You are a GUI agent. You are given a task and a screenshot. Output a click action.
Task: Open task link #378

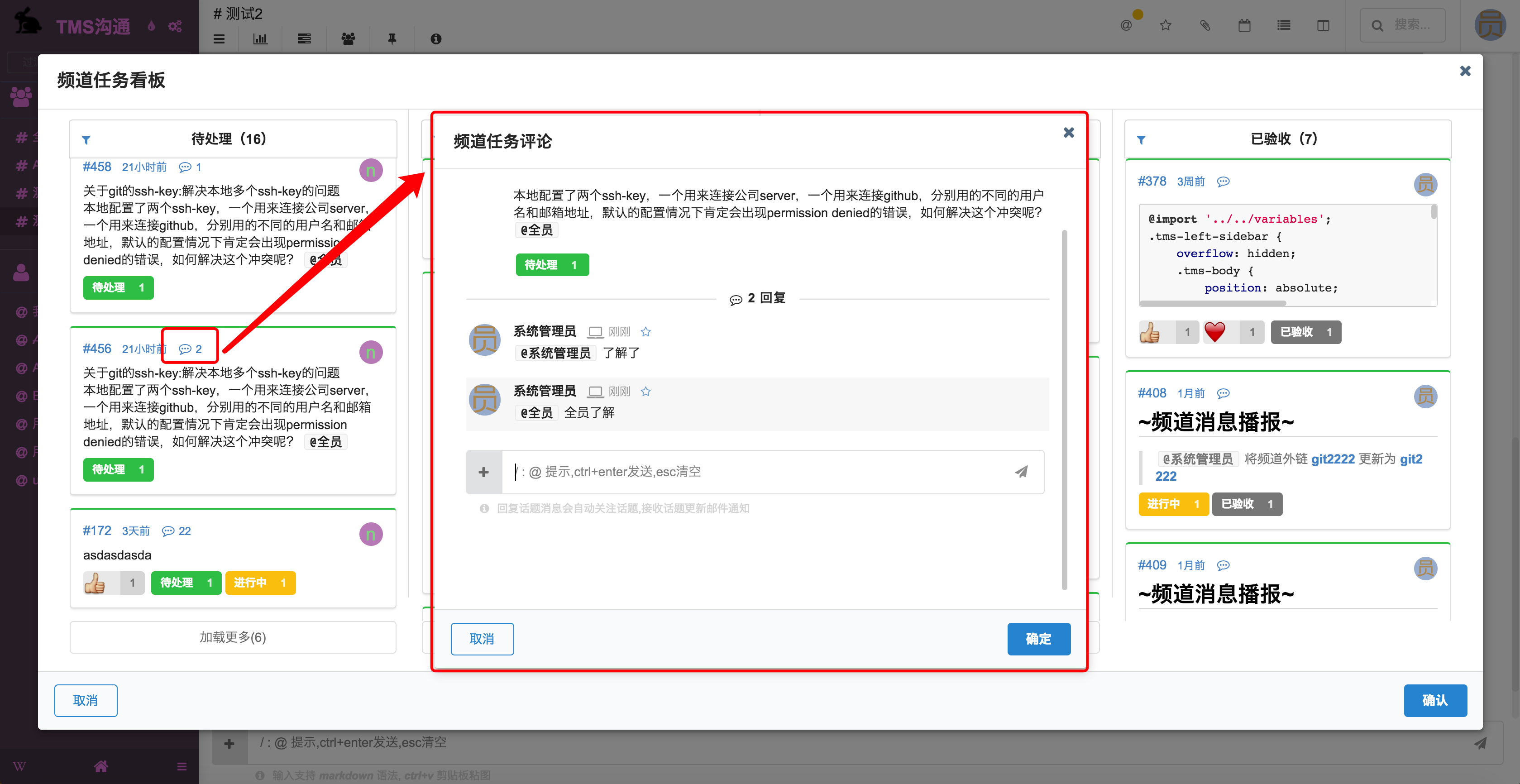click(x=1152, y=182)
